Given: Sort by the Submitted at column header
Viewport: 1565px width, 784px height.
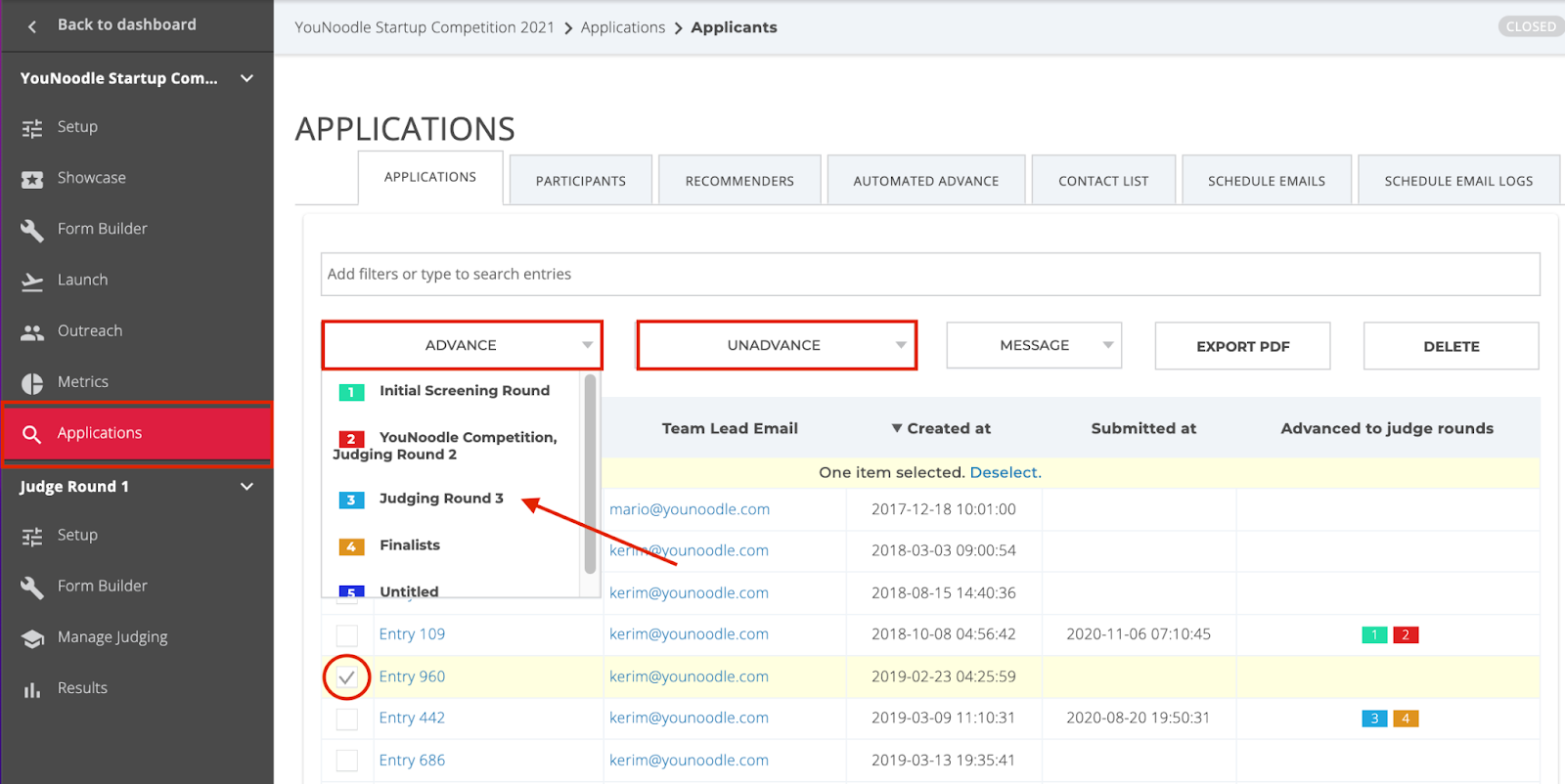Looking at the screenshot, I should click(1143, 428).
